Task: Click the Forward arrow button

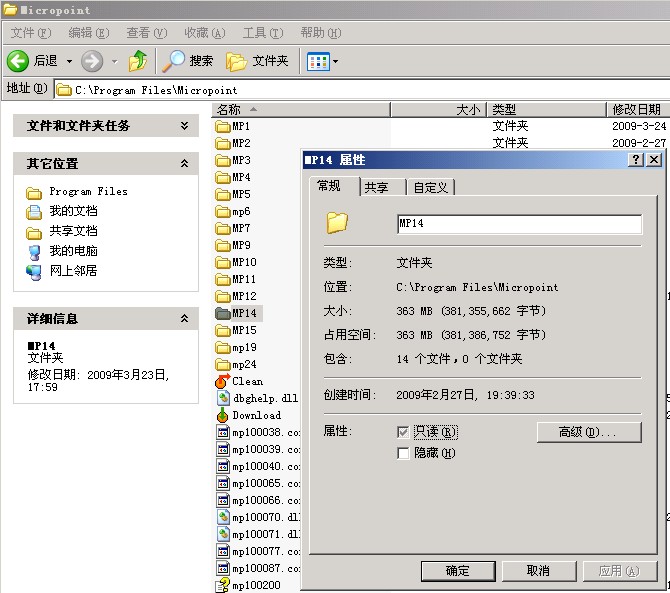Action: (92, 61)
